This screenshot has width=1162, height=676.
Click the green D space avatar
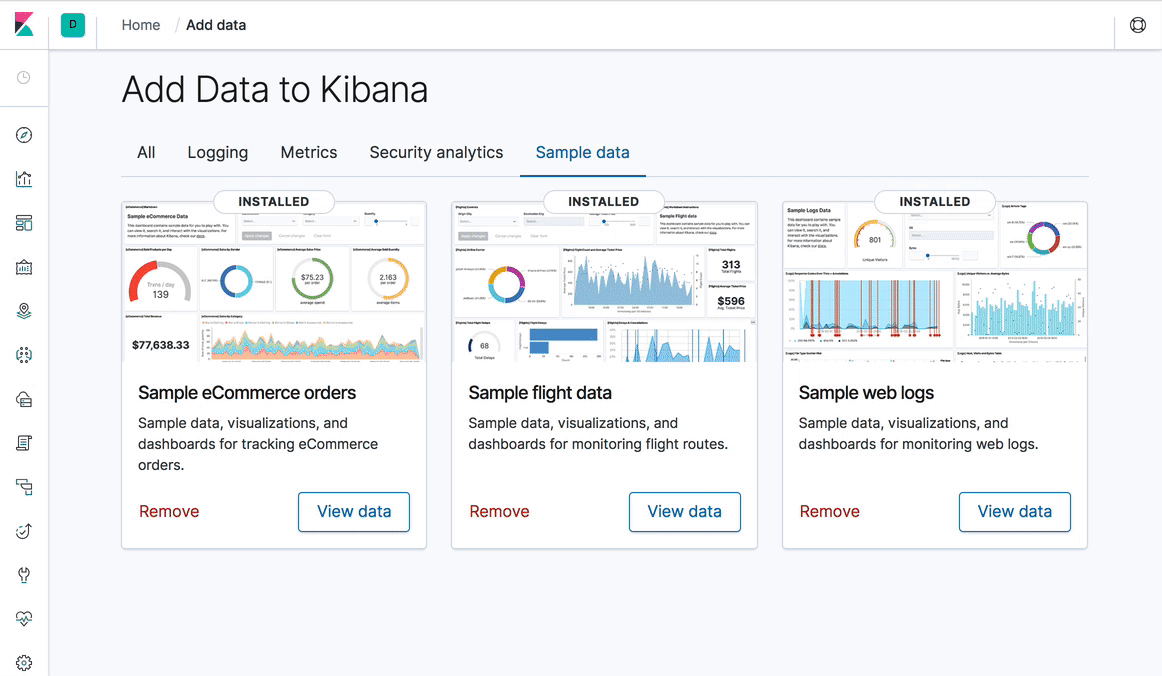point(72,24)
